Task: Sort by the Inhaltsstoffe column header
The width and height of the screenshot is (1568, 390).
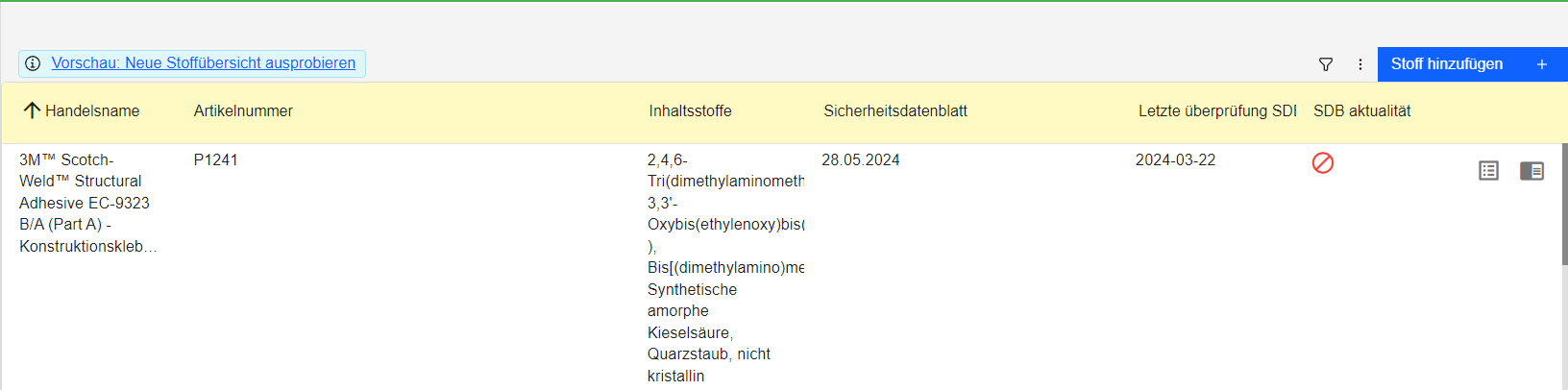Action: click(x=690, y=111)
